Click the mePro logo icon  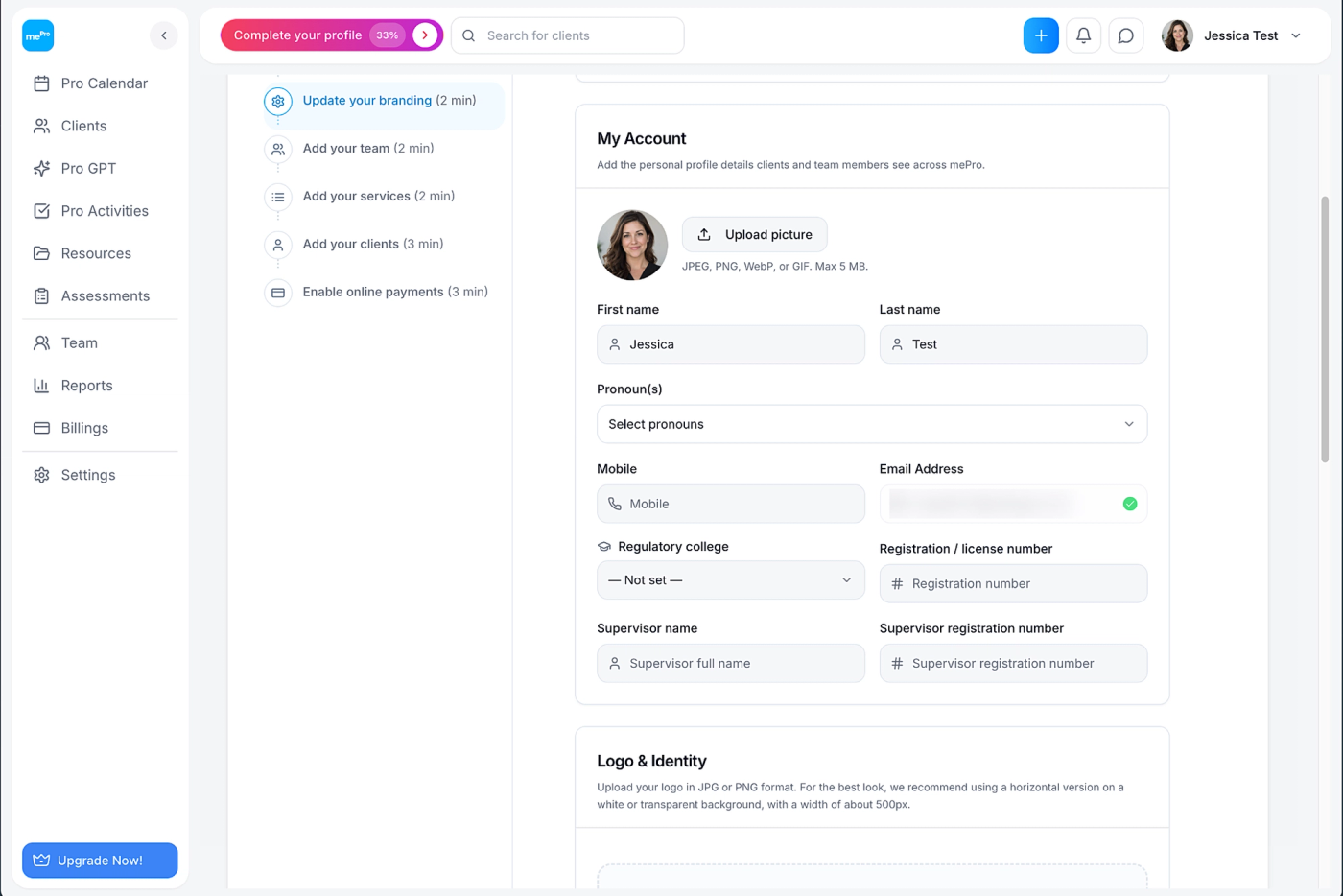coord(38,35)
